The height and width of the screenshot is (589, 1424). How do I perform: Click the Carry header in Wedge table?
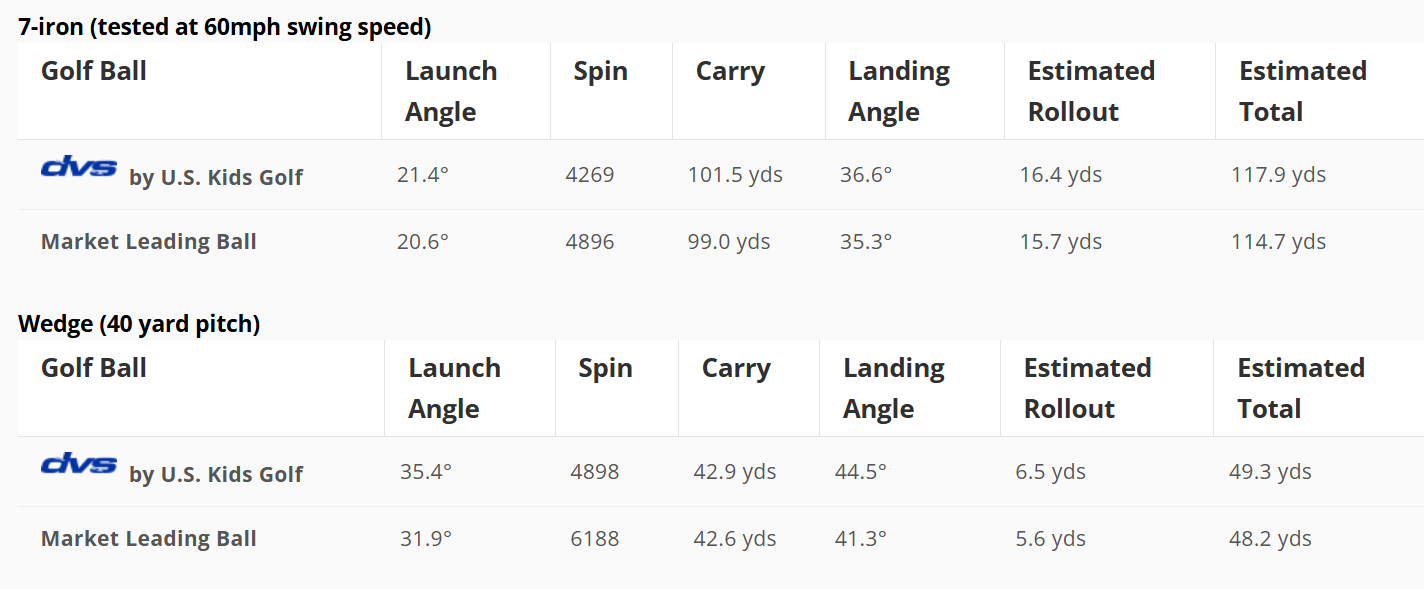click(736, 368)
